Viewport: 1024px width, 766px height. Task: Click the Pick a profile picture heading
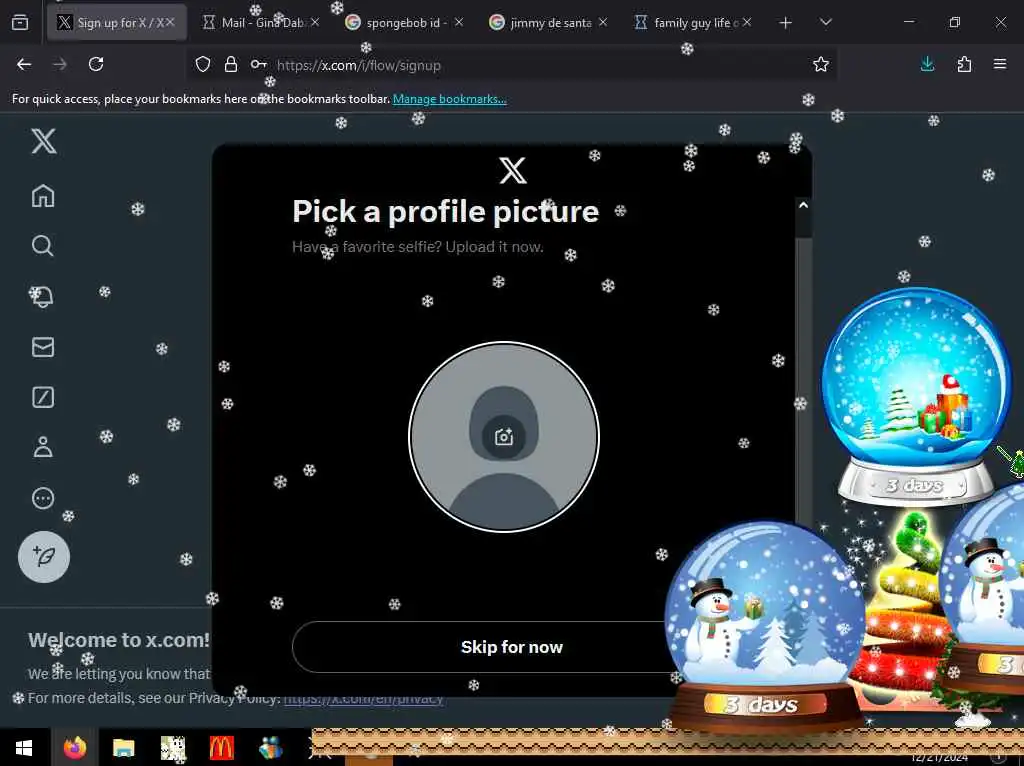coord(445,212)
